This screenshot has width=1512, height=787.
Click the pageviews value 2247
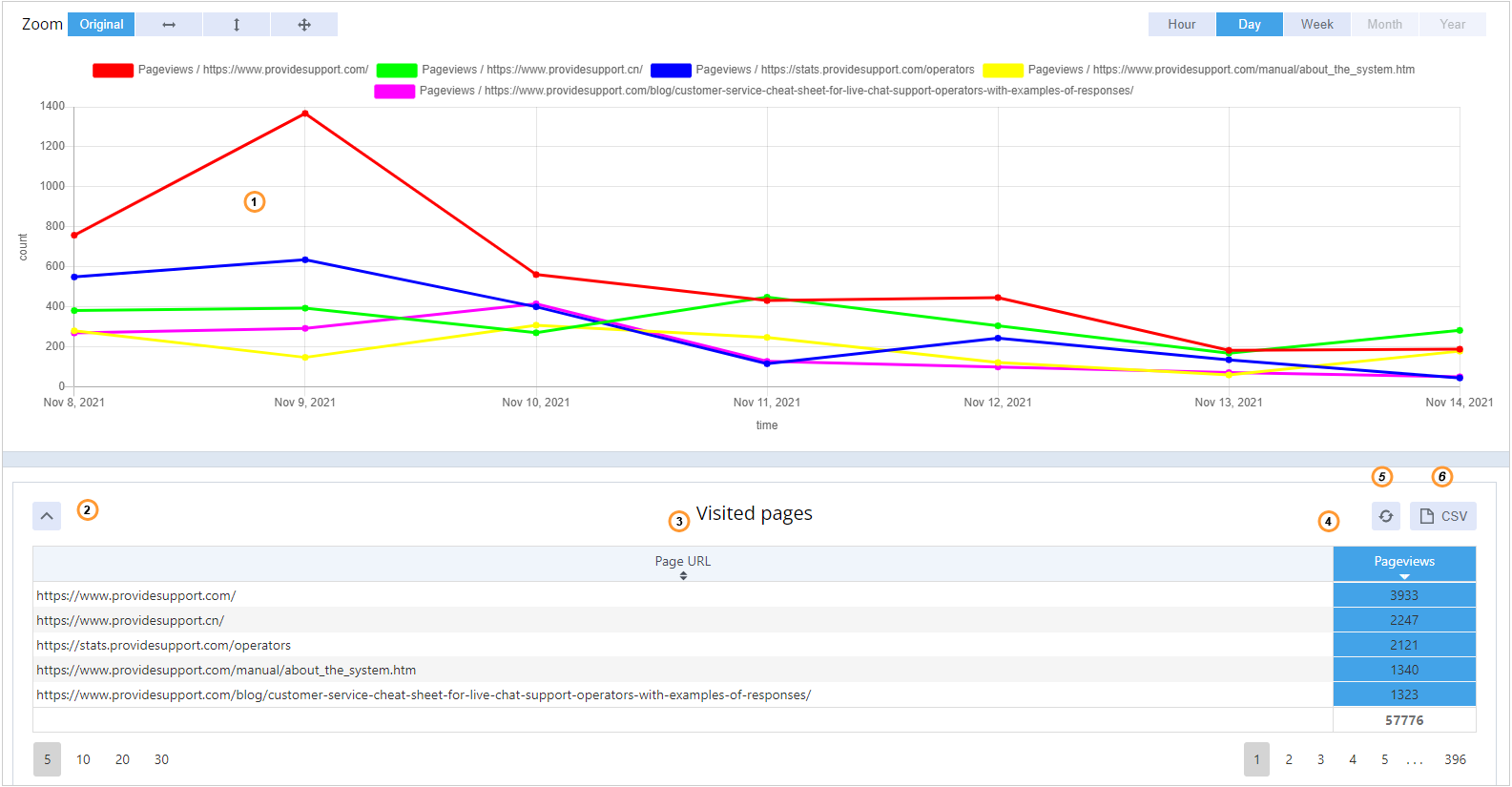[1404, 620]
